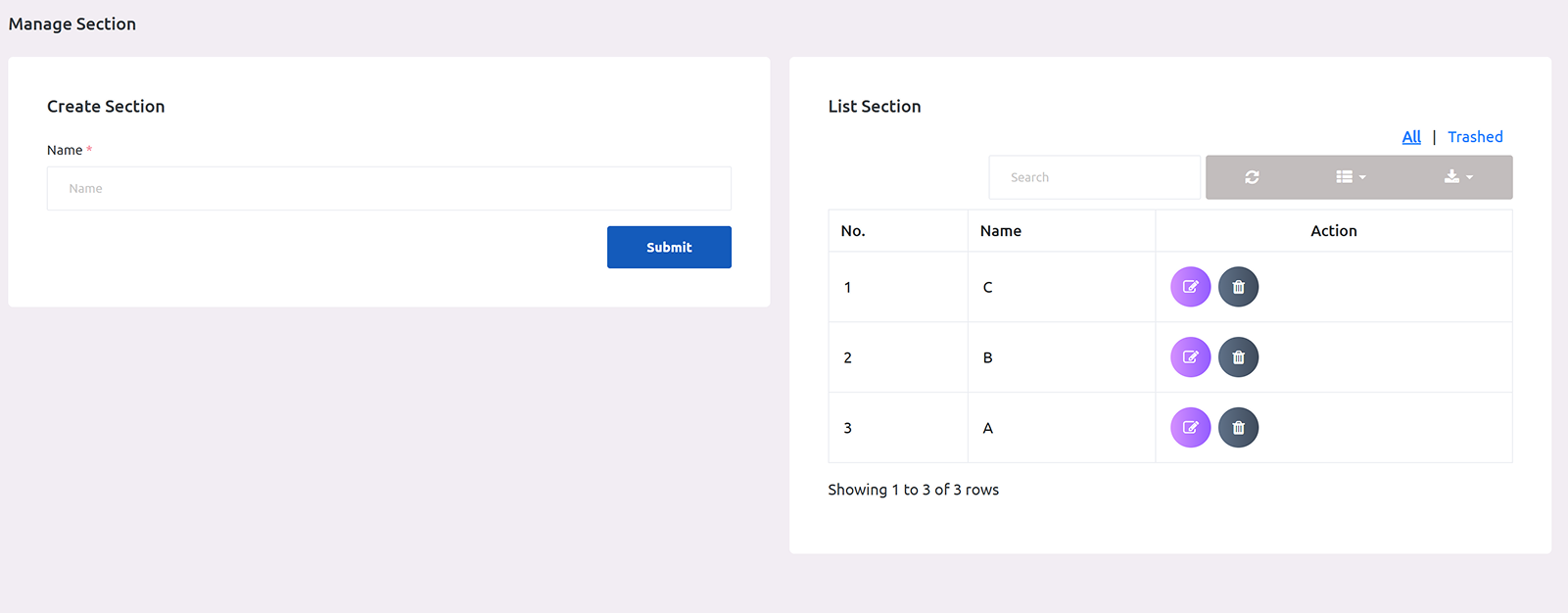Click cell with name C
Viewport: 1568px width, 613px height.
(x=987, y=287)
